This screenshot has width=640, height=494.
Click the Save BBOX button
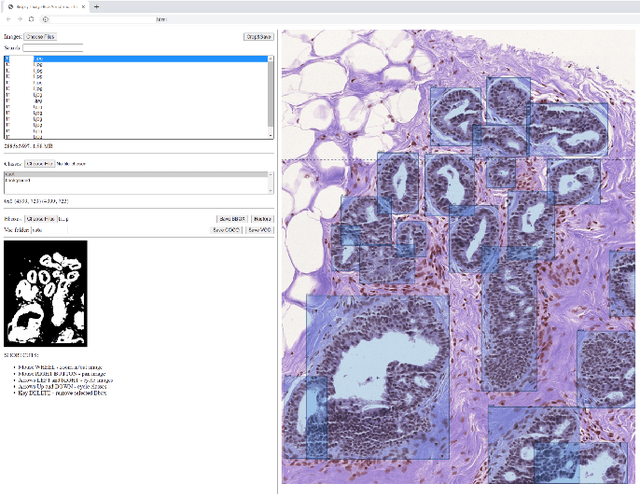click(231, 218)
